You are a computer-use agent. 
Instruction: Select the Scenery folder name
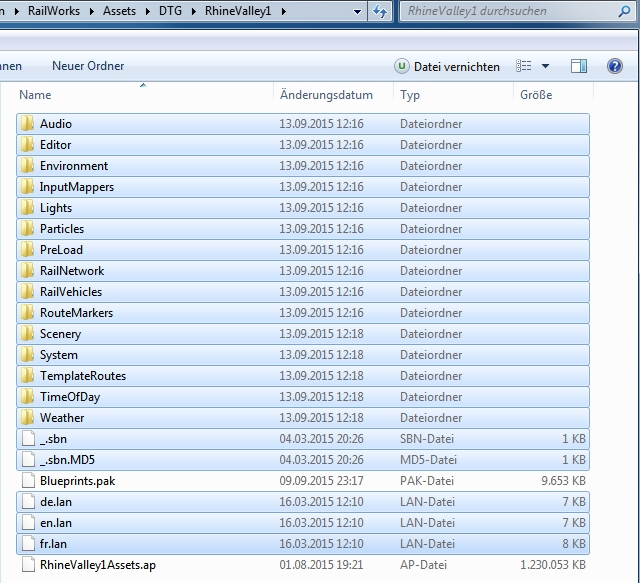[x=60, y=334]
